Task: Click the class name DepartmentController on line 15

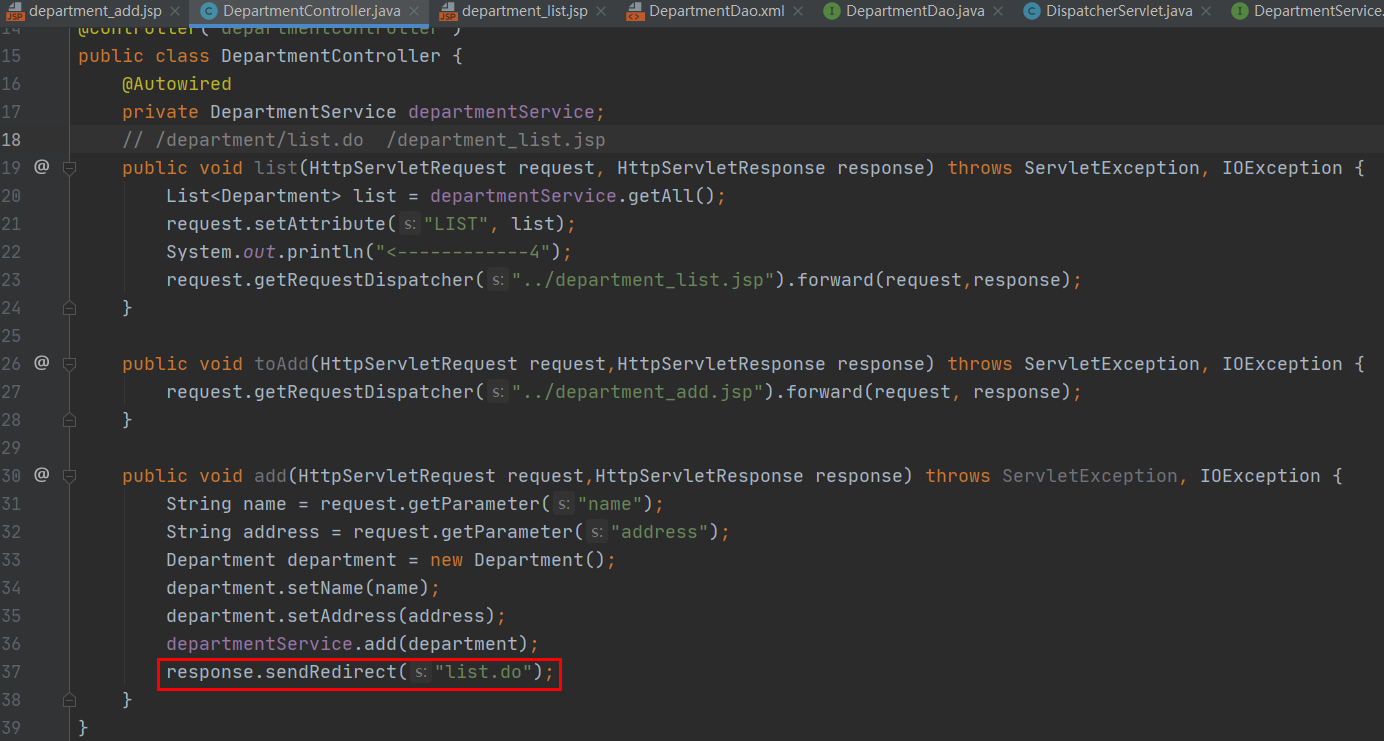Action: point(331,56)
